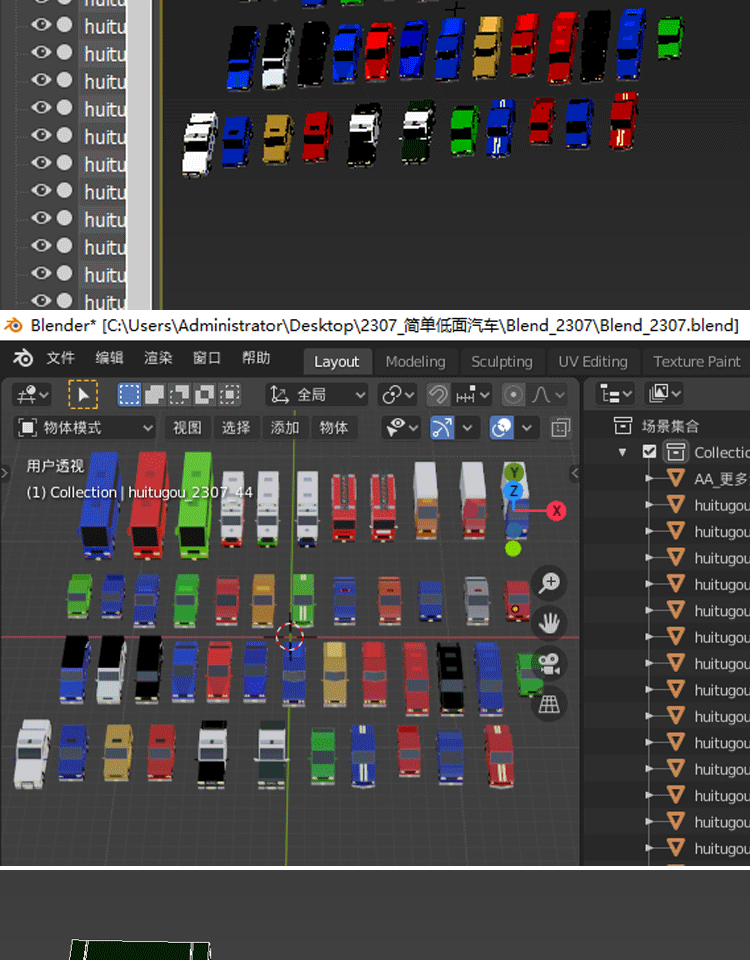
Task: Collapse the Collection tree expander arrow
Action: [x=623, y=452]
